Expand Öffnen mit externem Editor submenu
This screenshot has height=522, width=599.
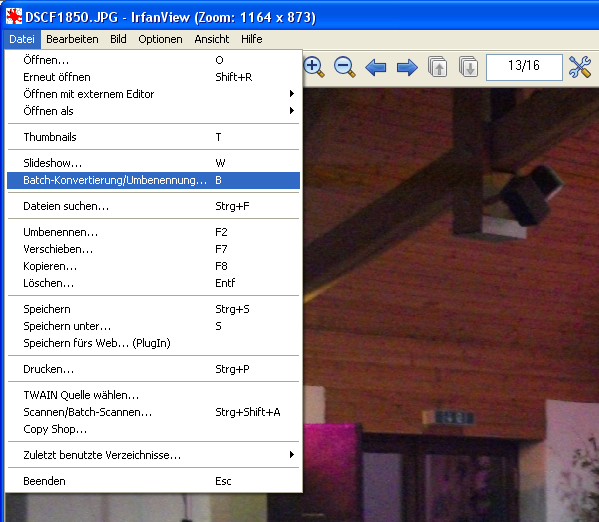point(154,94)
